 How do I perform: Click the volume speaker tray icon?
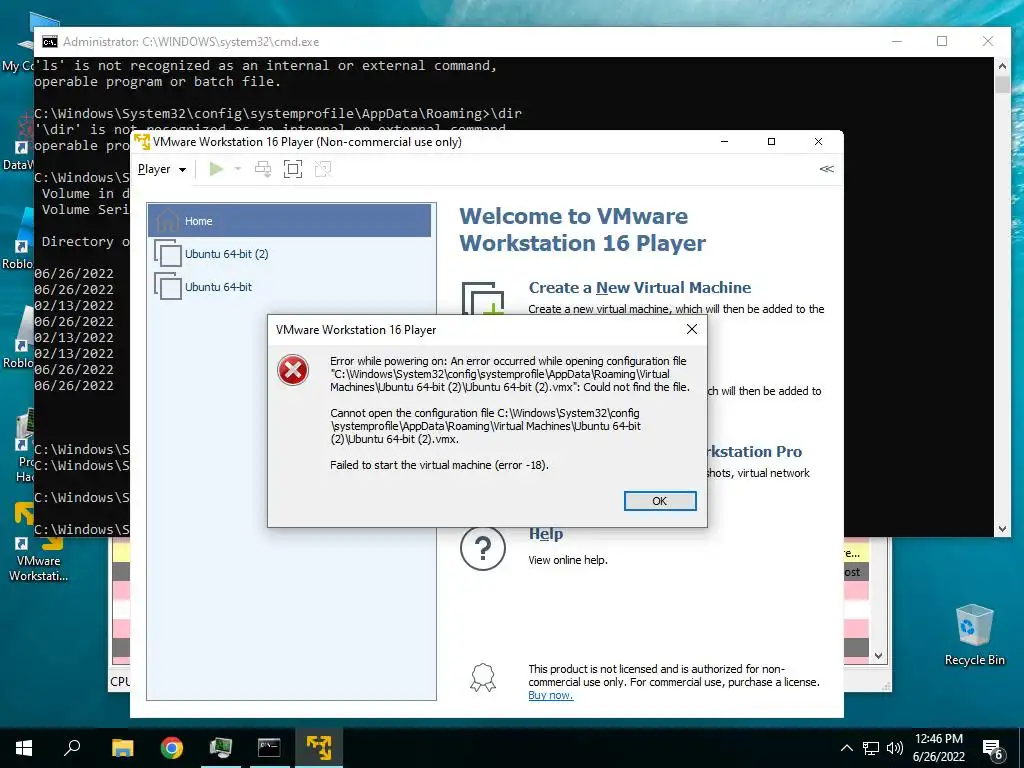[895, 748]
